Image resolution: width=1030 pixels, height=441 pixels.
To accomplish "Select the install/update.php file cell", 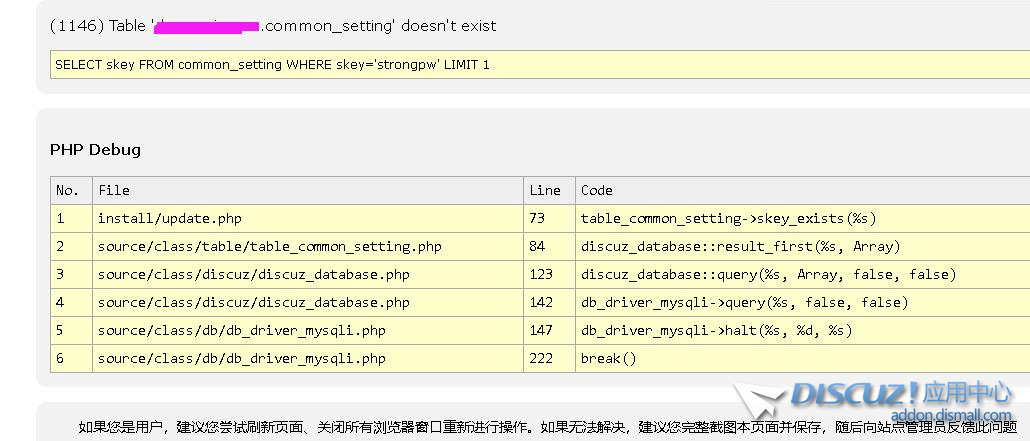I will 169,218.
